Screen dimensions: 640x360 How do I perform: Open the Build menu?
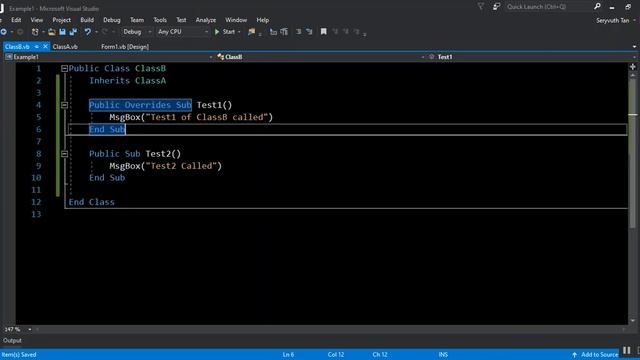coord(87,20)
